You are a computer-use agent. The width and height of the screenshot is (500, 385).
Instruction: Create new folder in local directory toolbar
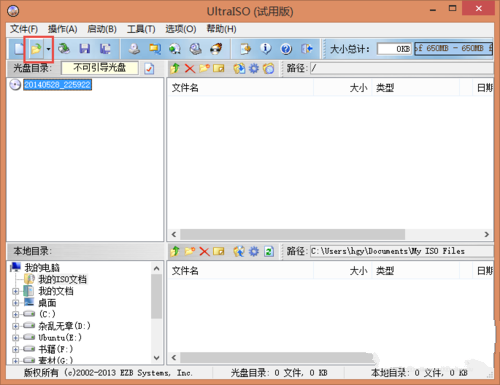click(x=190, y=251)
